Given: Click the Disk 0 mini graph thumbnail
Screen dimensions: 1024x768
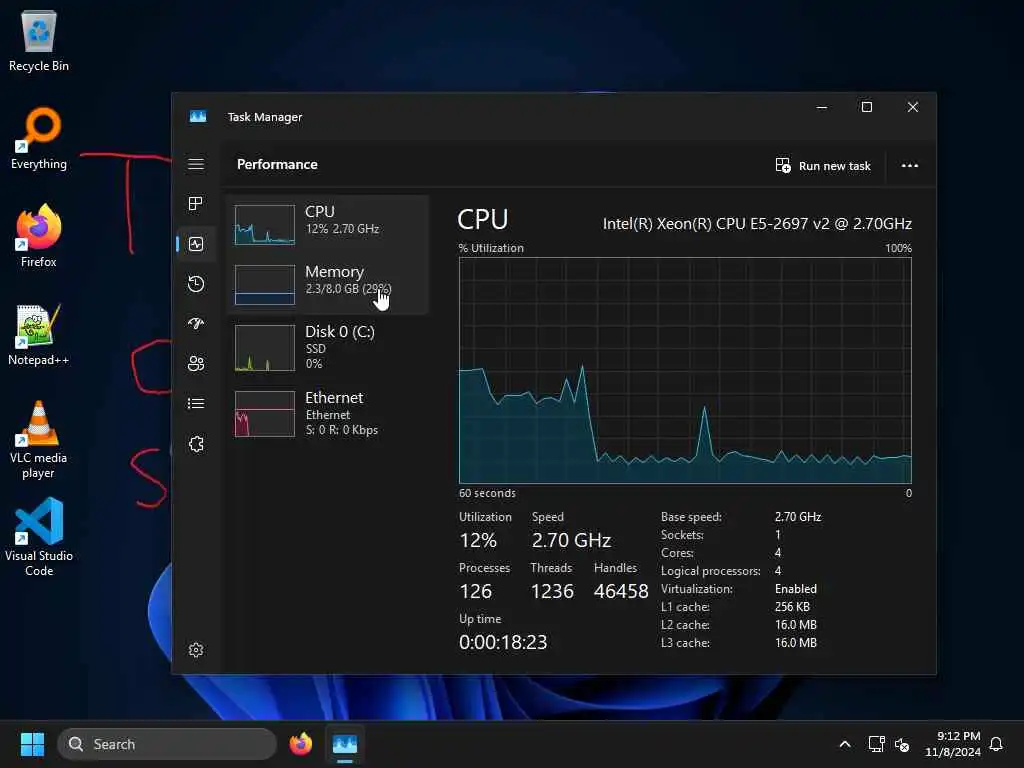Looking at the screenshot, I should click(264, 348).
